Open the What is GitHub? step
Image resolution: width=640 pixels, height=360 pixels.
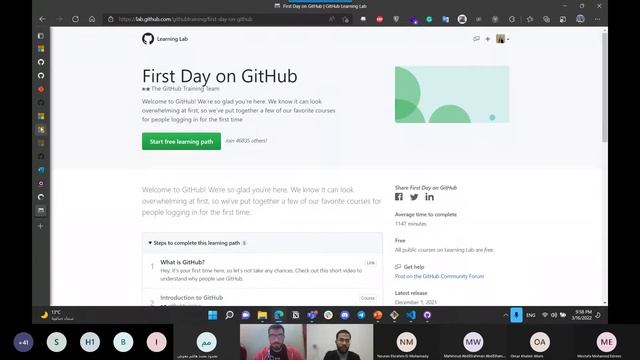click(x=182, y=262)
